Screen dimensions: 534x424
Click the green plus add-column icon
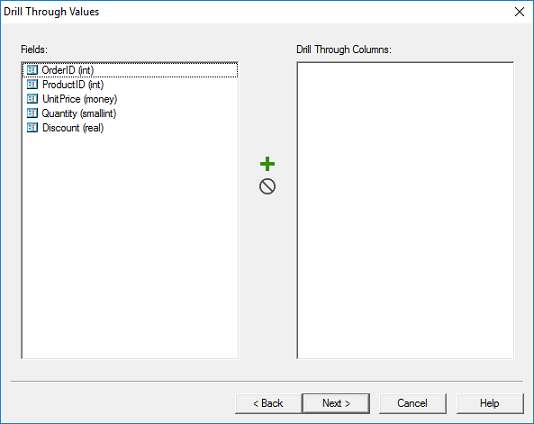pyautogui.click(x=267, y=164)
